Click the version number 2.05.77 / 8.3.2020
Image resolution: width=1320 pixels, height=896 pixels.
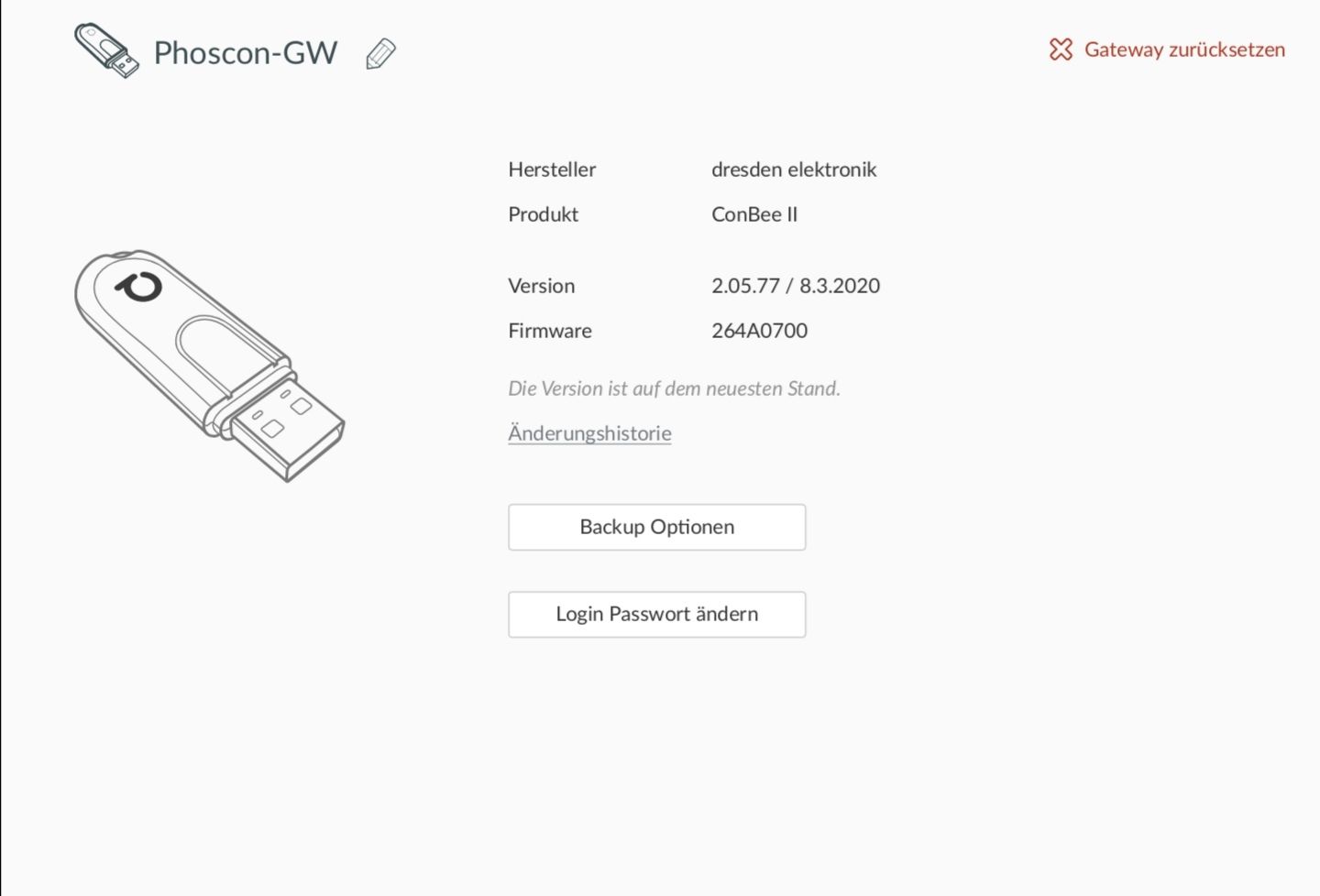pos(795,286)
